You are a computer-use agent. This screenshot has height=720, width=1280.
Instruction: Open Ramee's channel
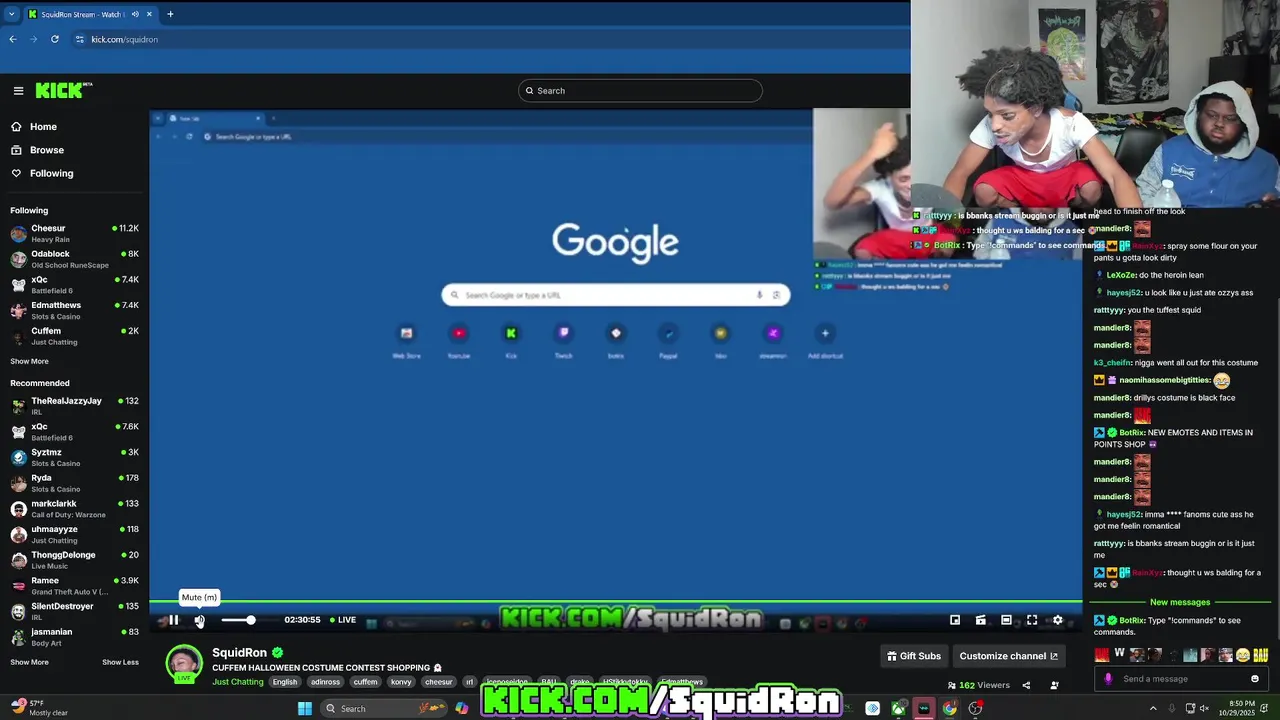(x=74, y=586)
